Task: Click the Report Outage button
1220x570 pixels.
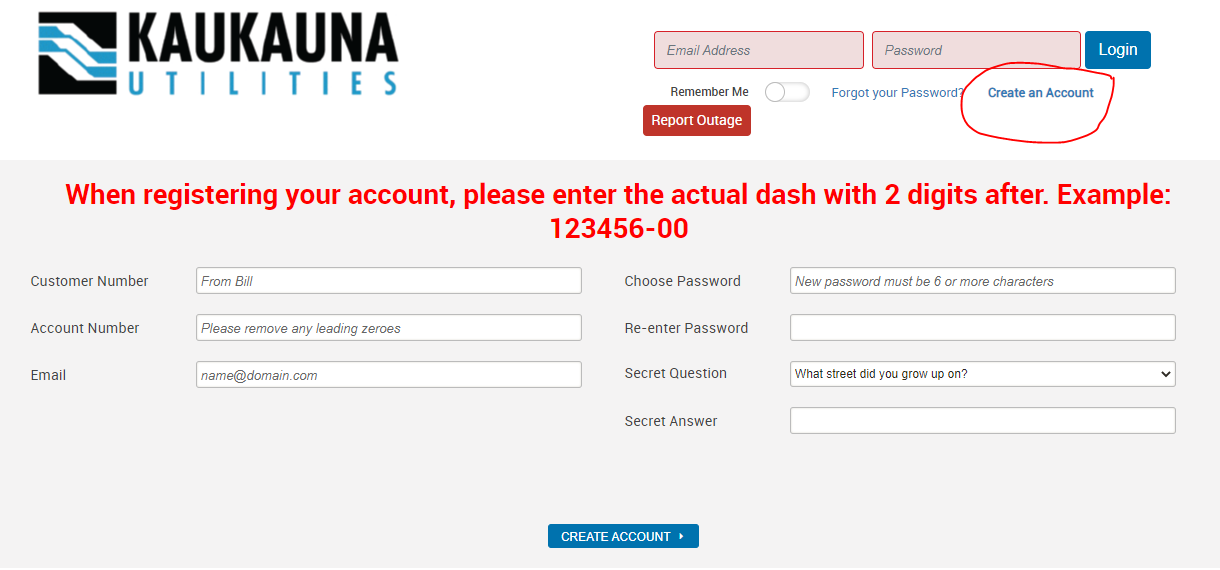Action: (x=697, y=121)
